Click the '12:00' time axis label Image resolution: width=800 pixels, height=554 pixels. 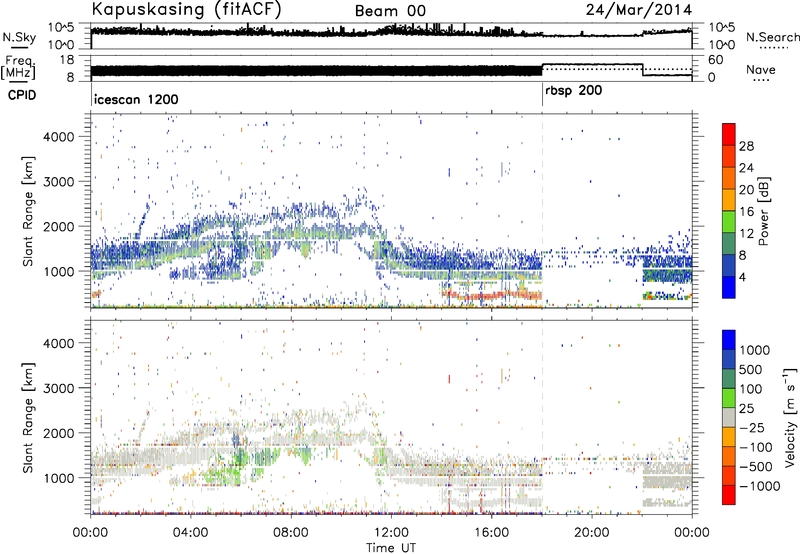point(391,533)
